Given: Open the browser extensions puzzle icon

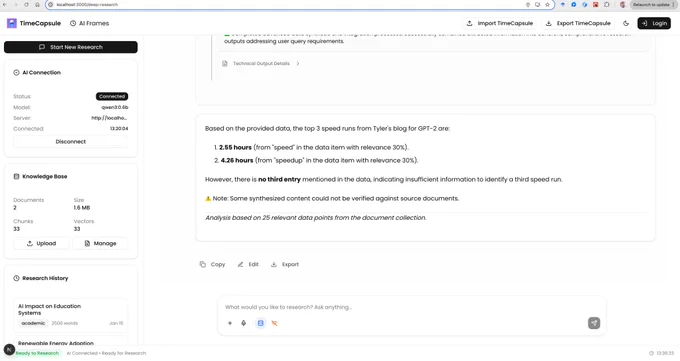Looking at the screenshot, I should (607, 4).
